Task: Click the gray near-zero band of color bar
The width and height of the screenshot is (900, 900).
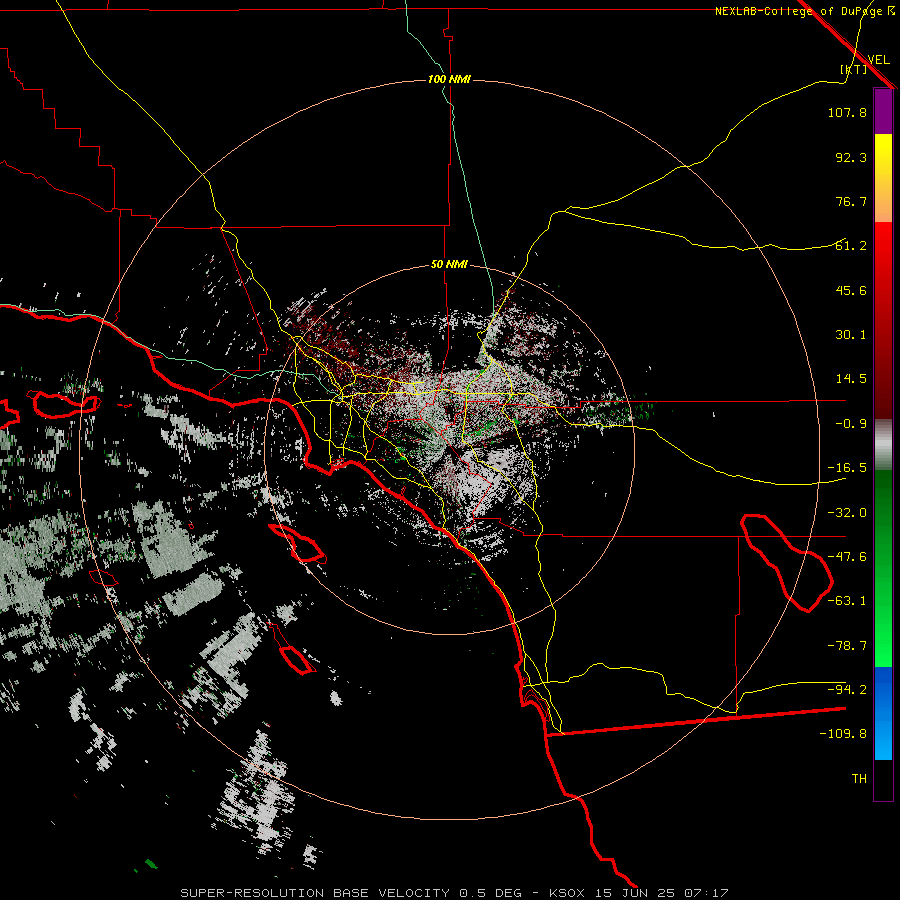Action: click(883, 445)
